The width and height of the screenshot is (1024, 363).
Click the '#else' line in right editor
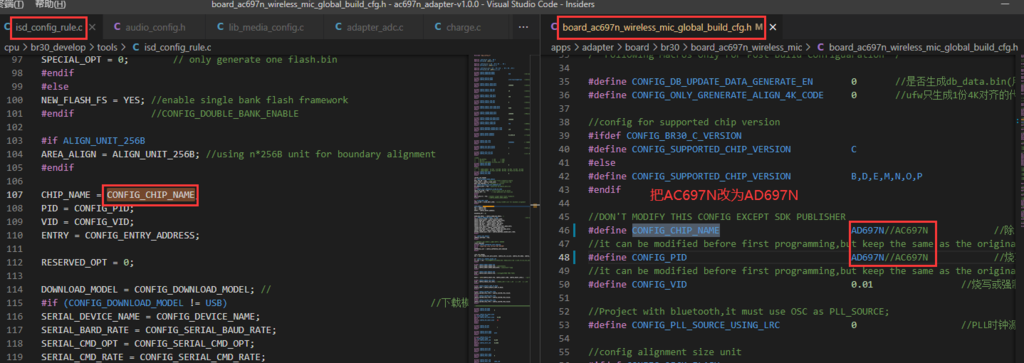coord(601,163)
